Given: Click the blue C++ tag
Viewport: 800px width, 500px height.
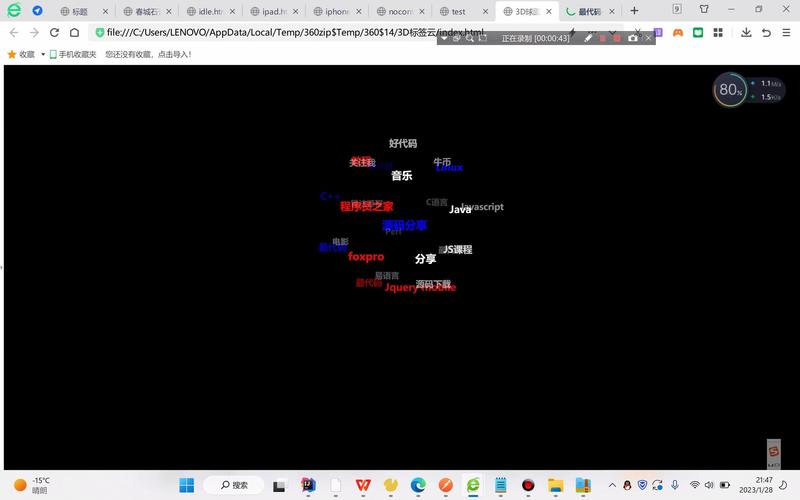Looking at the screenshot, I should pyautogui.click(x=330, y=196).
